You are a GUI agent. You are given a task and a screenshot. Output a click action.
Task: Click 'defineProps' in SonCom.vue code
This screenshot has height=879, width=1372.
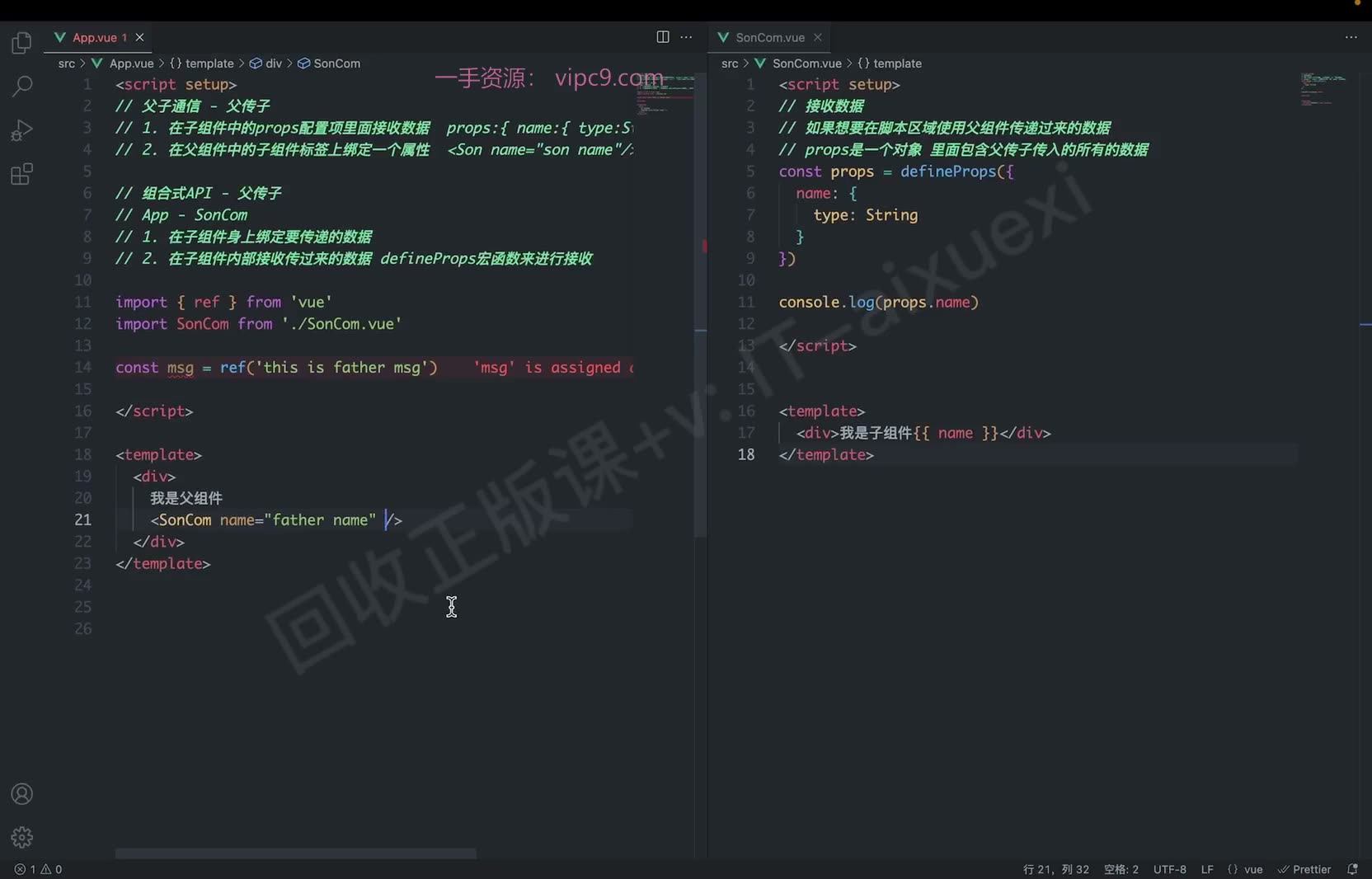[948, 172]
